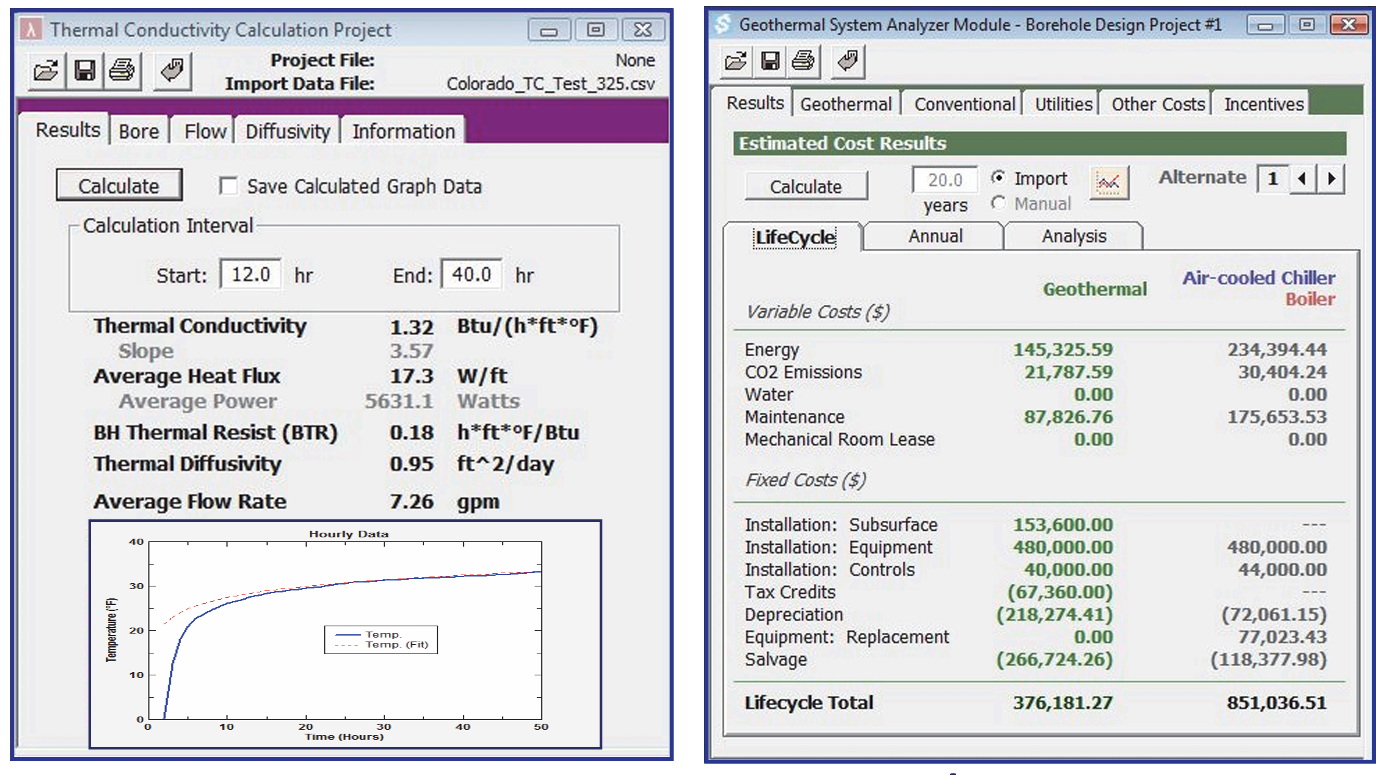Click import file name Colorado_TC_Test_325.csv
Image resolution: width=1391 pixels, height=775 pixels.
[550, 84]
